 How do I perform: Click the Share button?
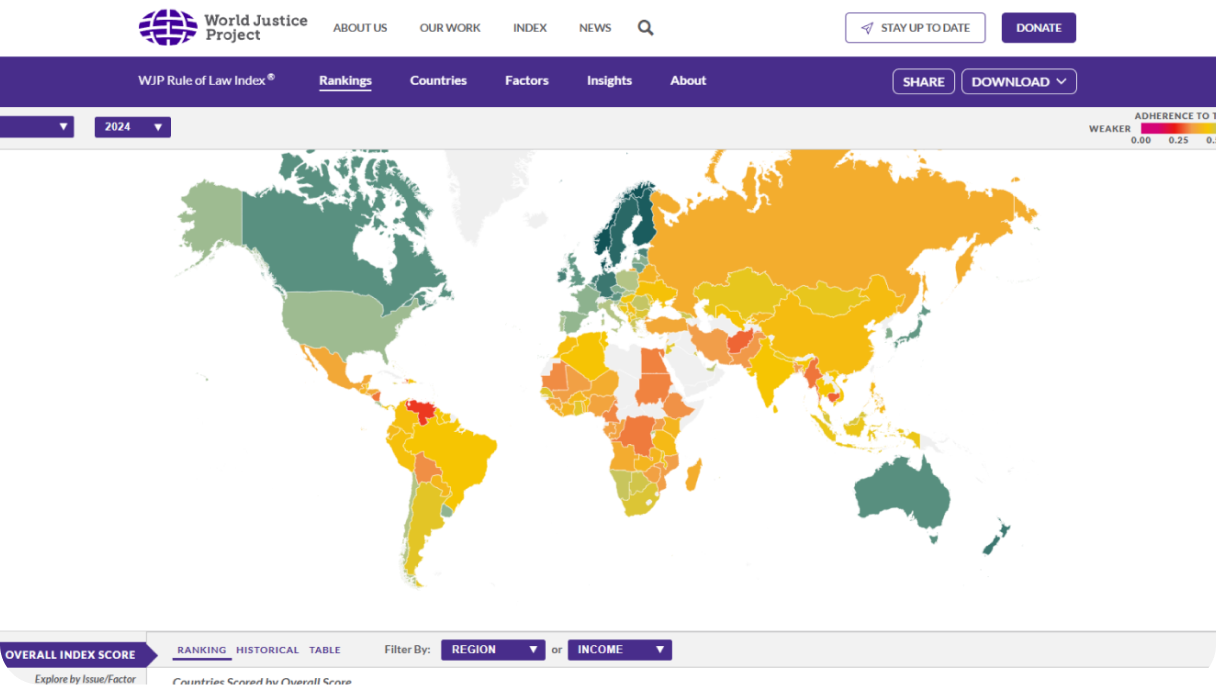923,82
